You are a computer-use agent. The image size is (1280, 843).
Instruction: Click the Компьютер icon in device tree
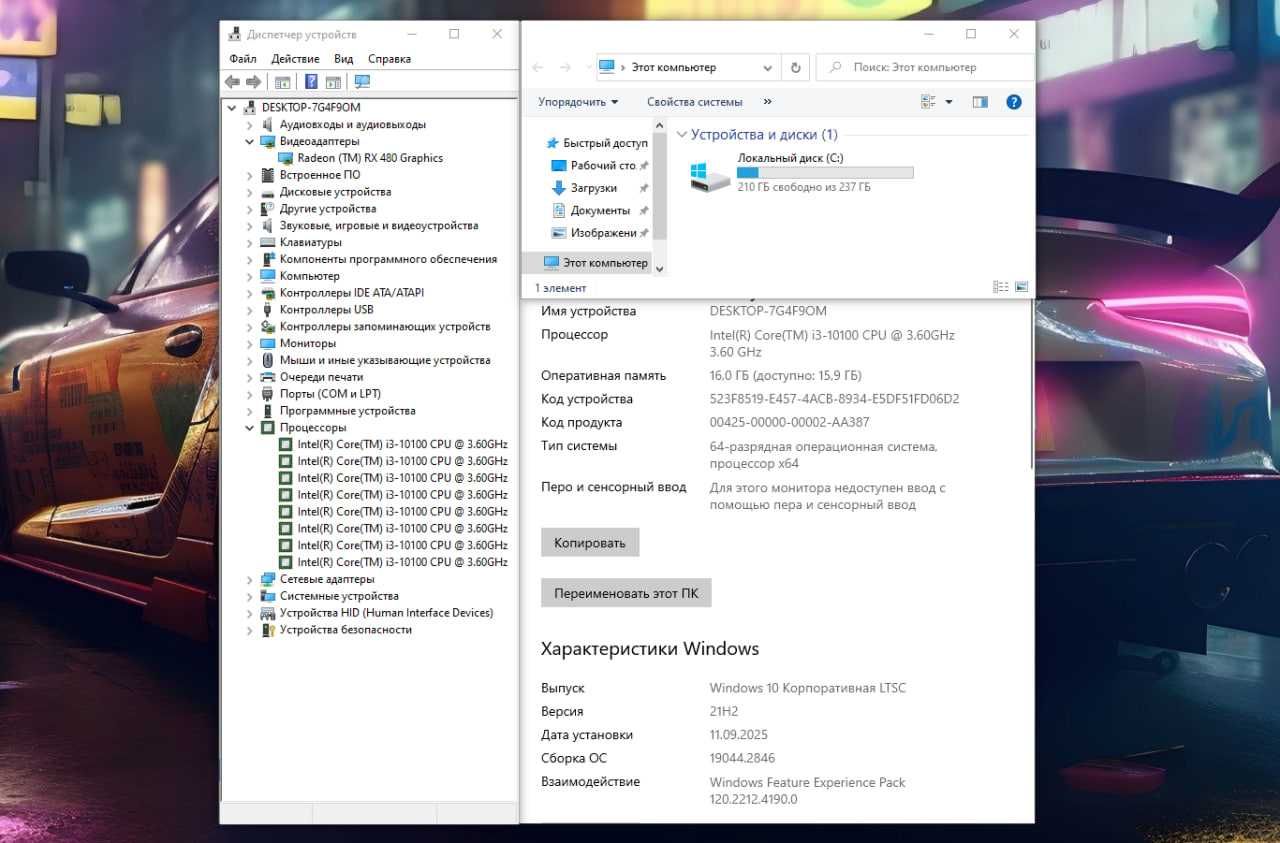[x=268, y=276]
